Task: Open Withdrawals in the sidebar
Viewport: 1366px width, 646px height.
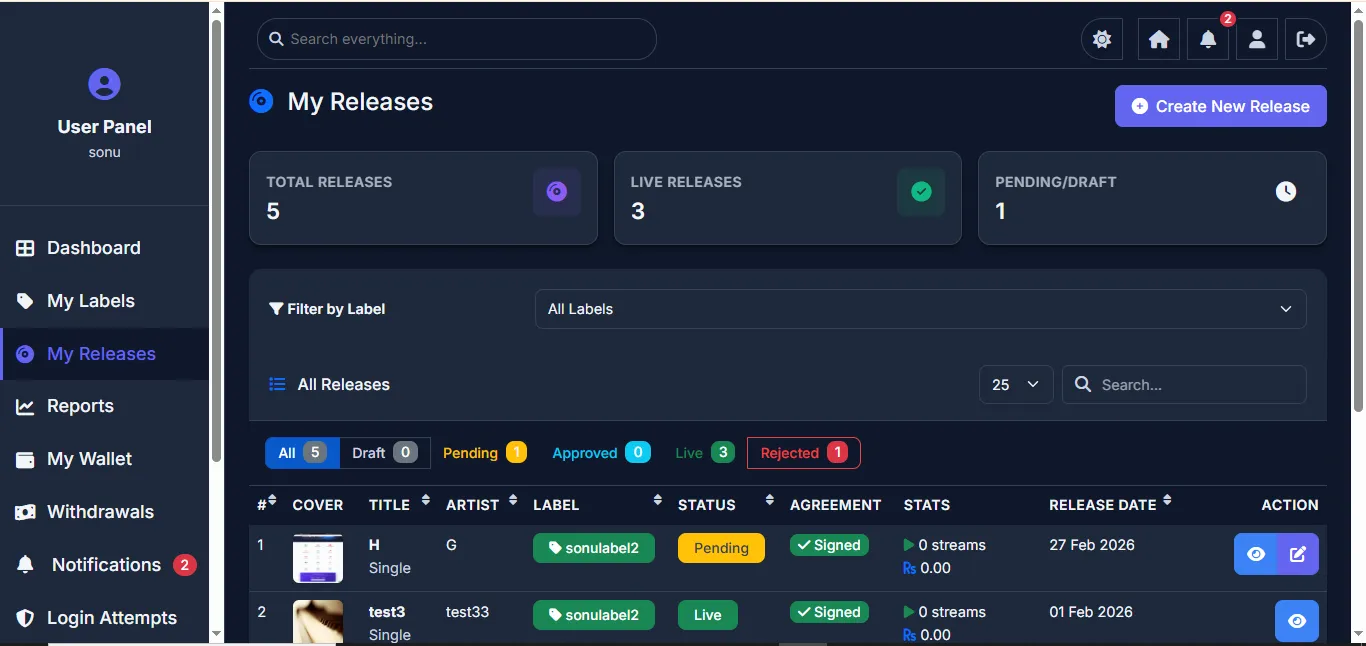Action: 104,512
